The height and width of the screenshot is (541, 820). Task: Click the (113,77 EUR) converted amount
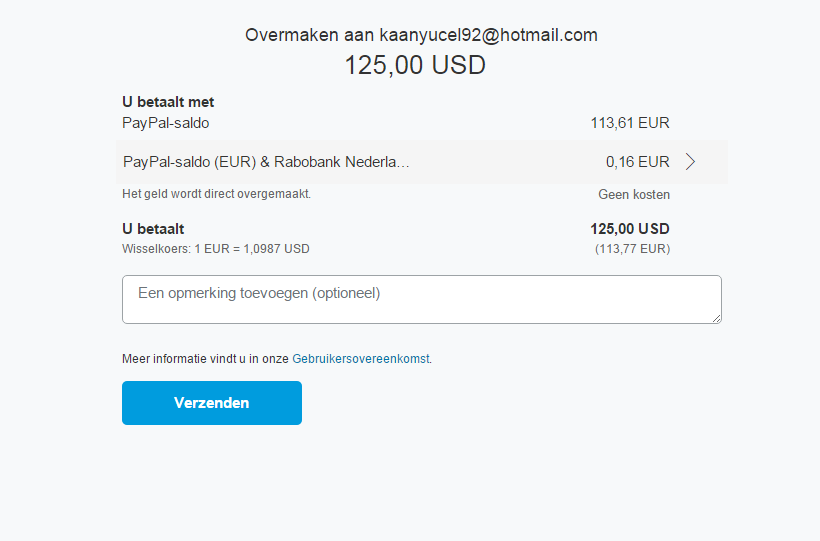pos(632,249)
